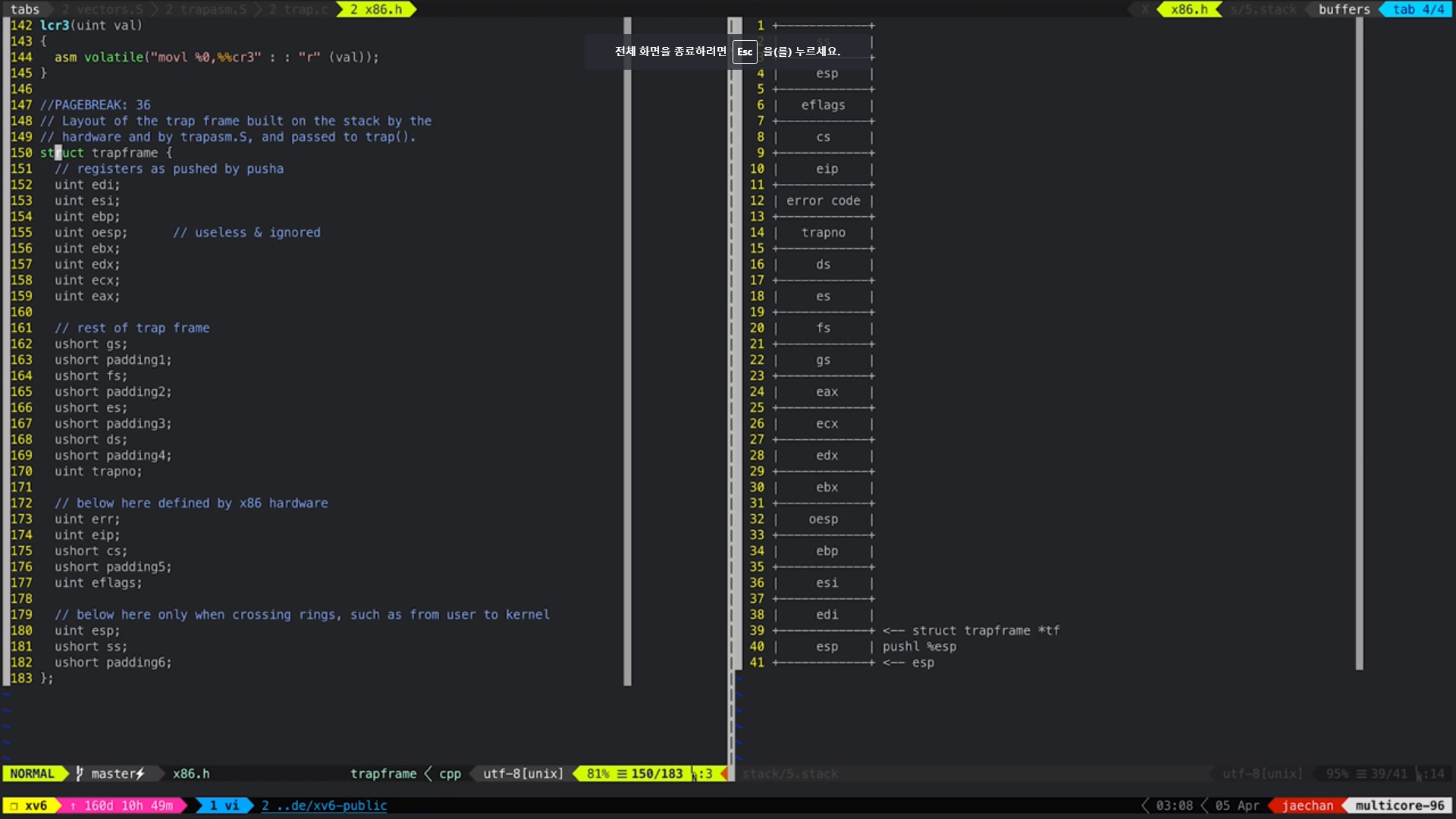Switch to the vectors.S tab
The width and height of the screenshot is (1456, 819).
(x=102, y=9)
